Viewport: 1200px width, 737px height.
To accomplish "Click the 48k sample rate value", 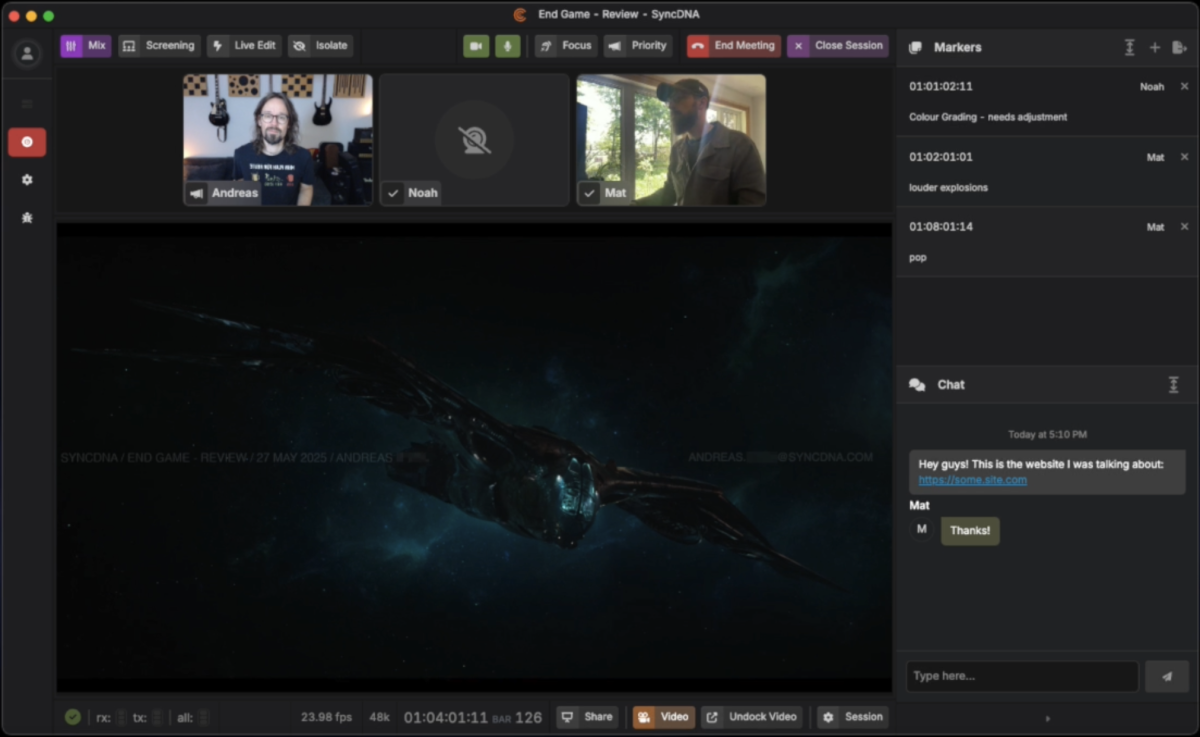I will pos(379,717).
